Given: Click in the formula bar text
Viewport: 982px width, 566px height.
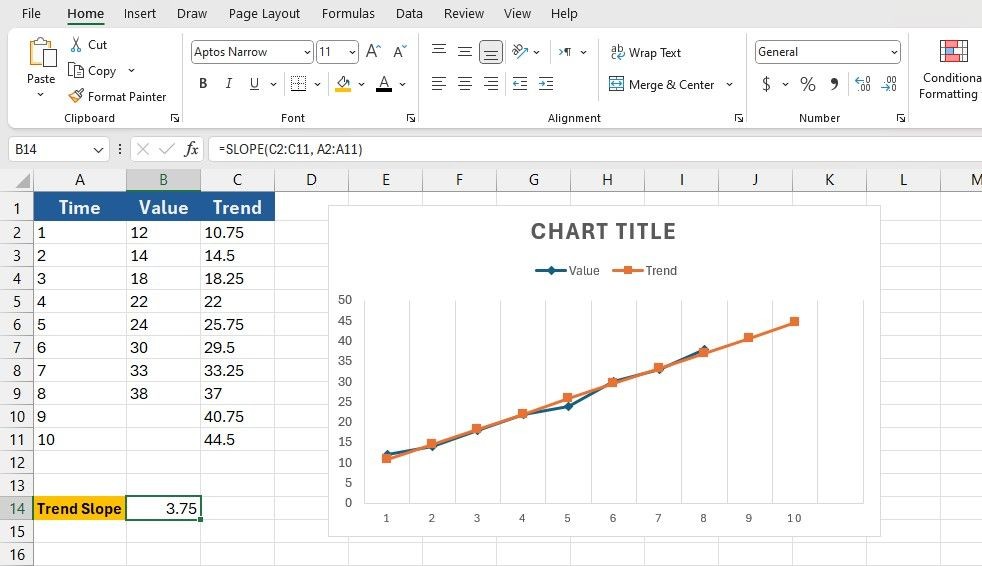Looking at the screenshot, I should click(291, 149).
